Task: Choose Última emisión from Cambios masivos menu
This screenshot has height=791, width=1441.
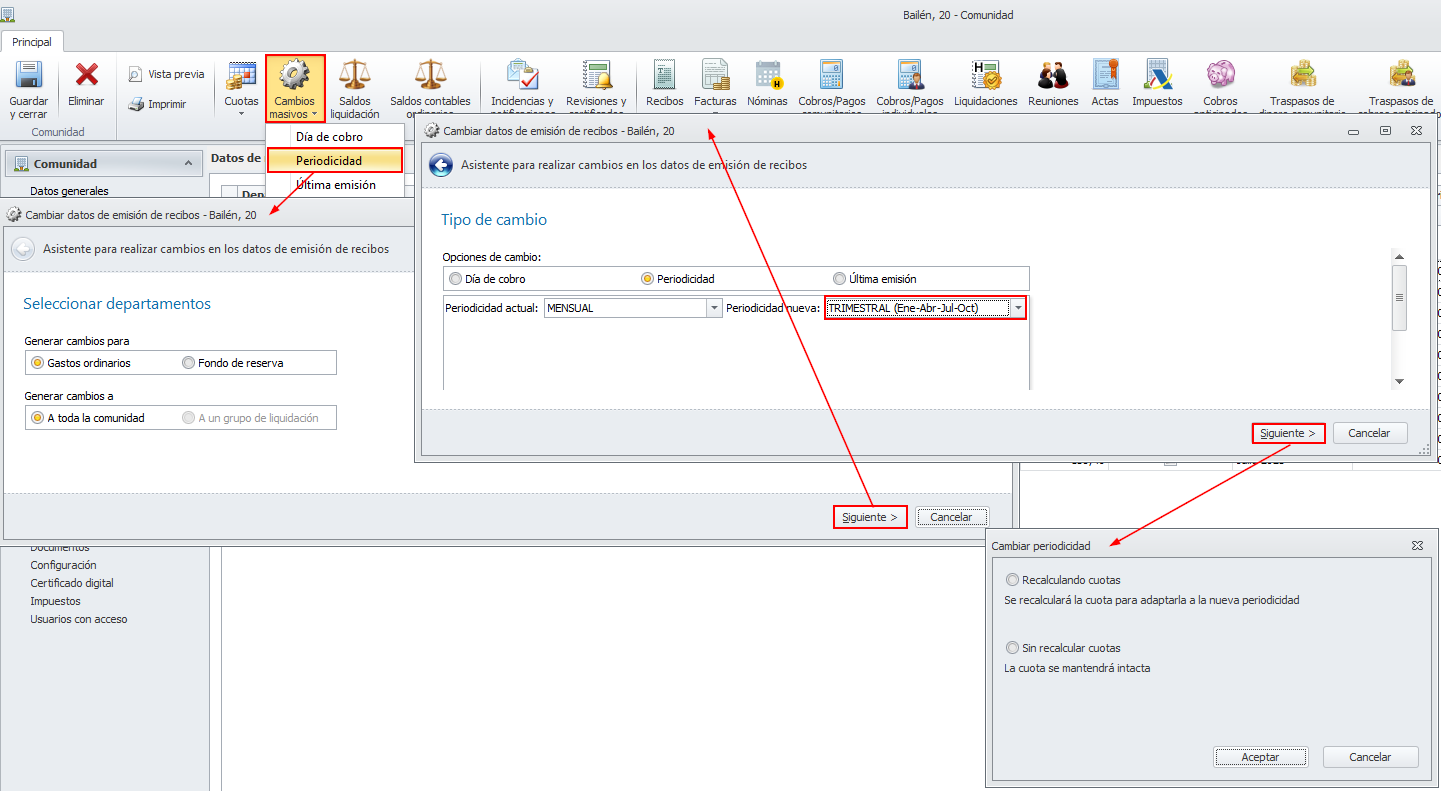Action: [335, 185]
